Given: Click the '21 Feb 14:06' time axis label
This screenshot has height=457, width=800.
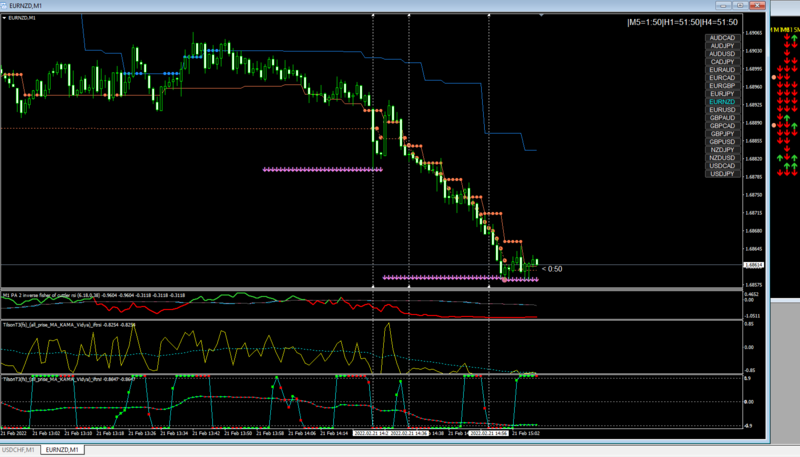Looking at the screenshot, I should click(302, 434).
